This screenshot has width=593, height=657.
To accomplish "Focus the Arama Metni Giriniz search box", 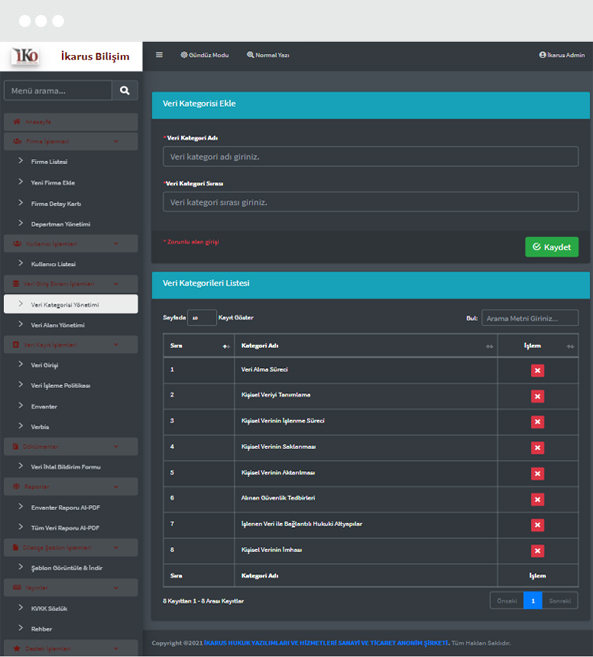I will pos(530,318).
